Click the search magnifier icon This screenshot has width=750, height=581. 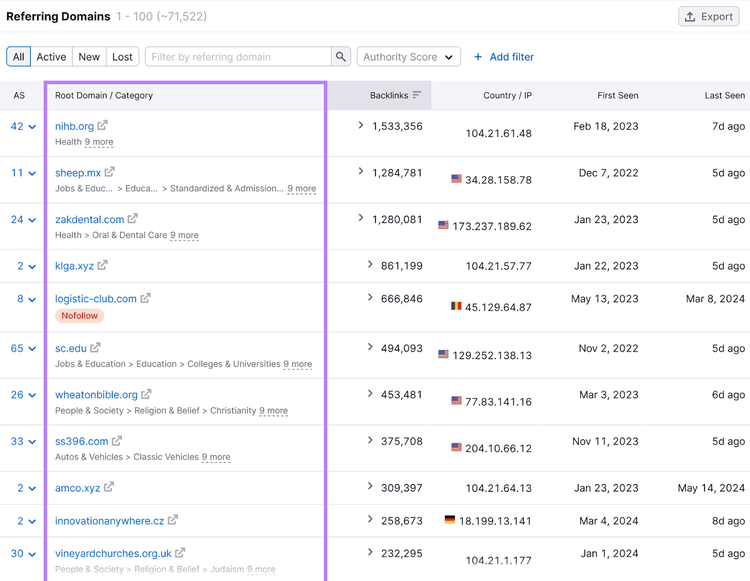pos(341,57)
